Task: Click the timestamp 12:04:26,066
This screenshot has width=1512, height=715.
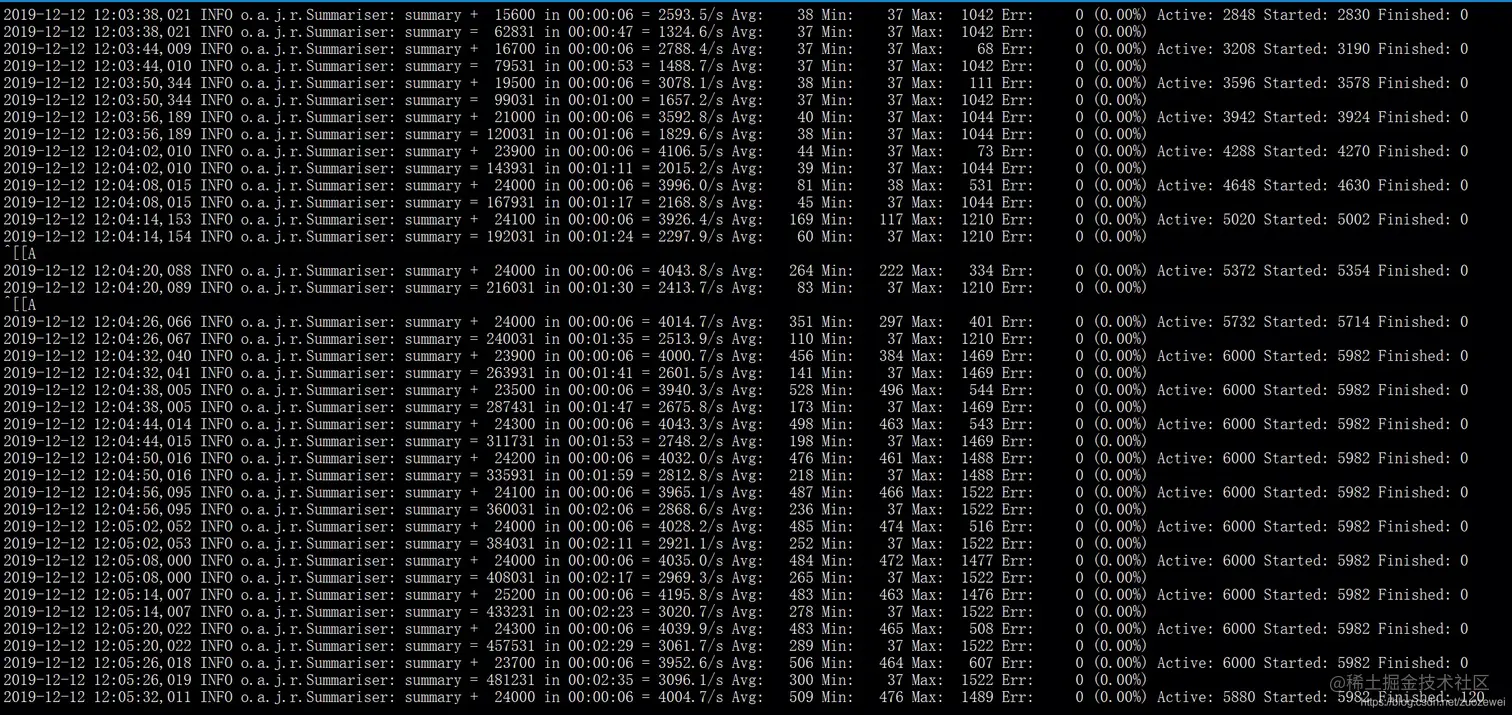Action: pos(143,322)
